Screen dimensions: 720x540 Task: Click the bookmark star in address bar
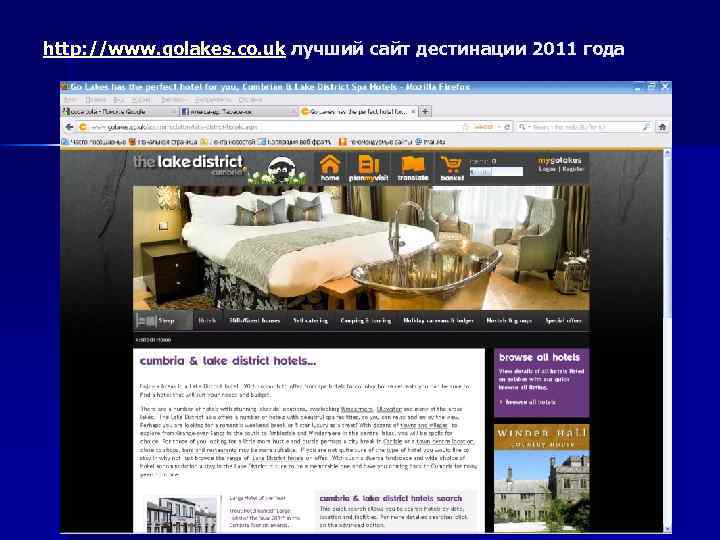point(466,127)
